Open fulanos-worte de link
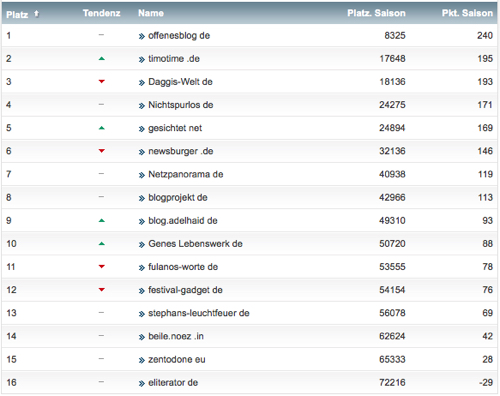This screenshot has height=396, width=500. pyautogui.click(x=183, y=267)
